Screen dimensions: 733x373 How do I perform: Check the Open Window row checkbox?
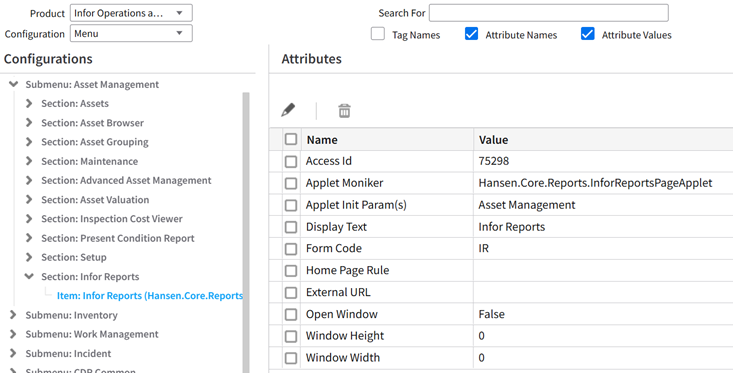tap(291, 315)
